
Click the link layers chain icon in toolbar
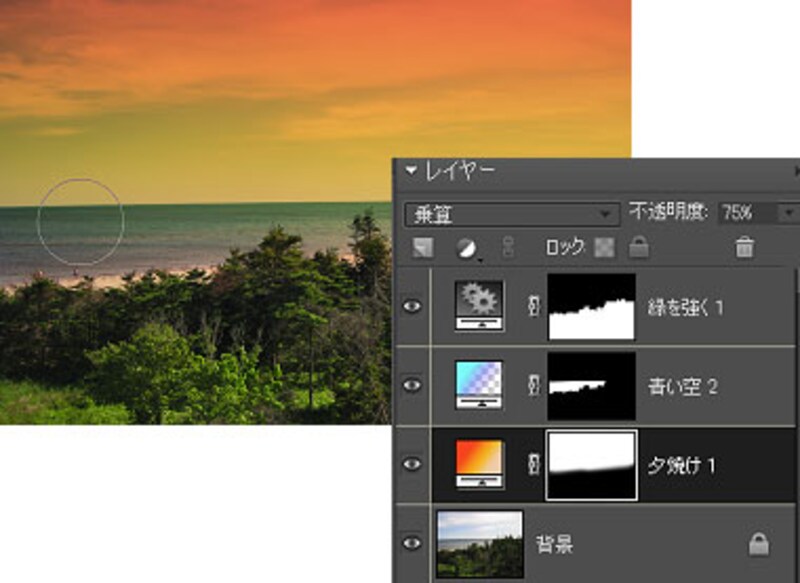point(508,247)
